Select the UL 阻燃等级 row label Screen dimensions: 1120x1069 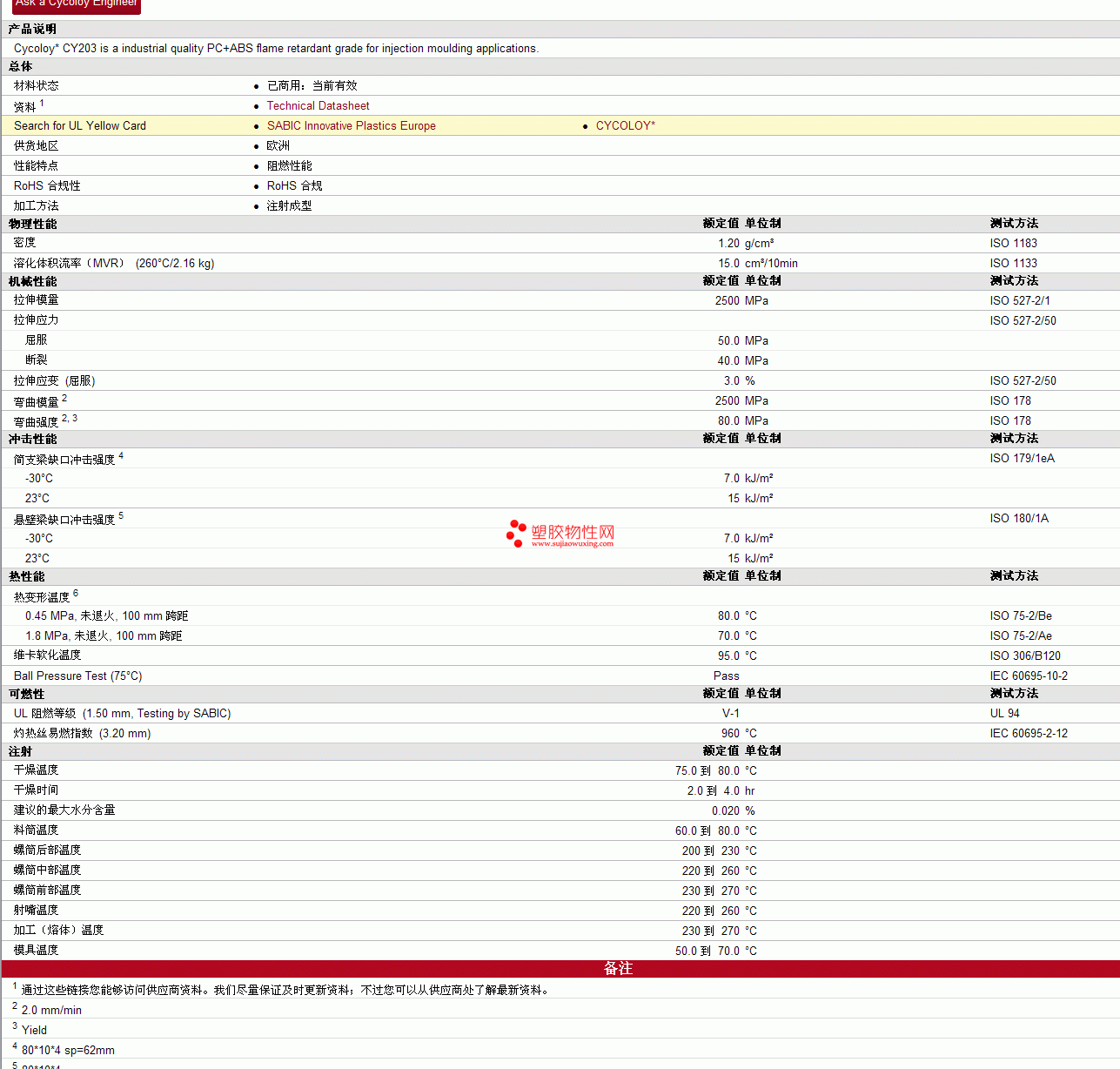coord(123,713)
